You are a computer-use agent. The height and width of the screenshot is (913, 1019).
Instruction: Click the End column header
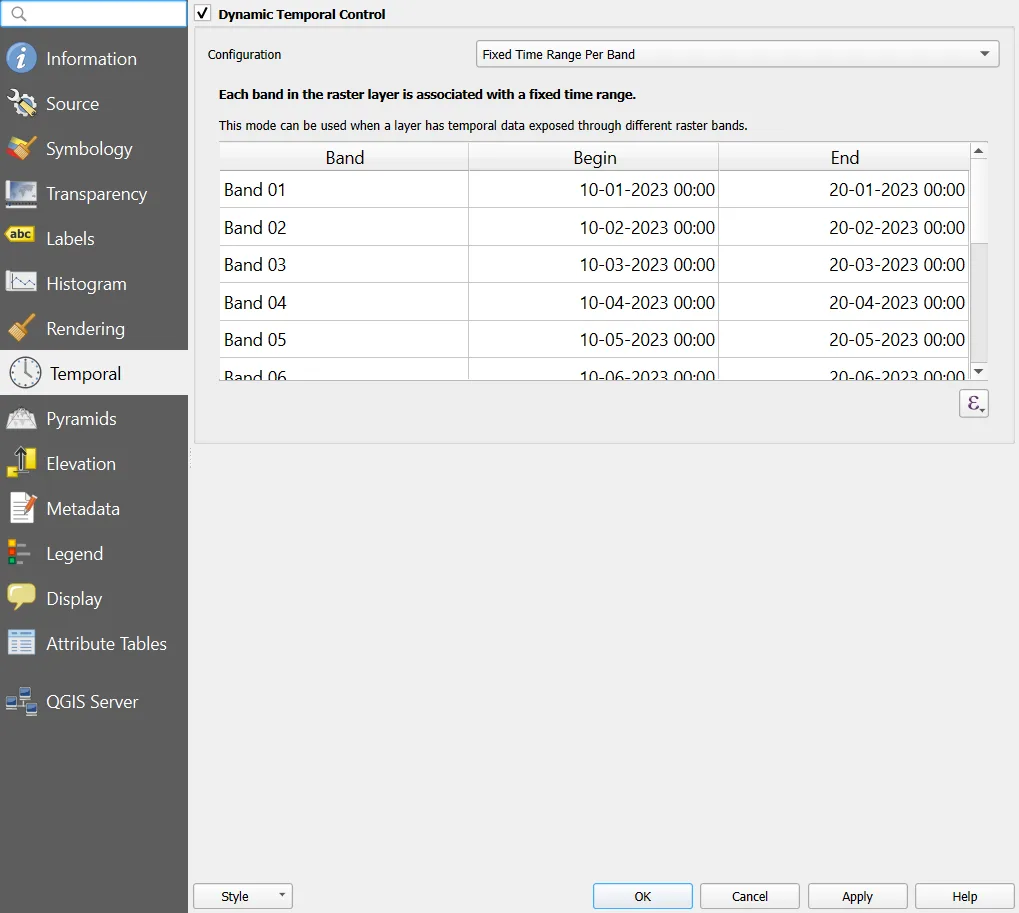(x=844, y=157)
